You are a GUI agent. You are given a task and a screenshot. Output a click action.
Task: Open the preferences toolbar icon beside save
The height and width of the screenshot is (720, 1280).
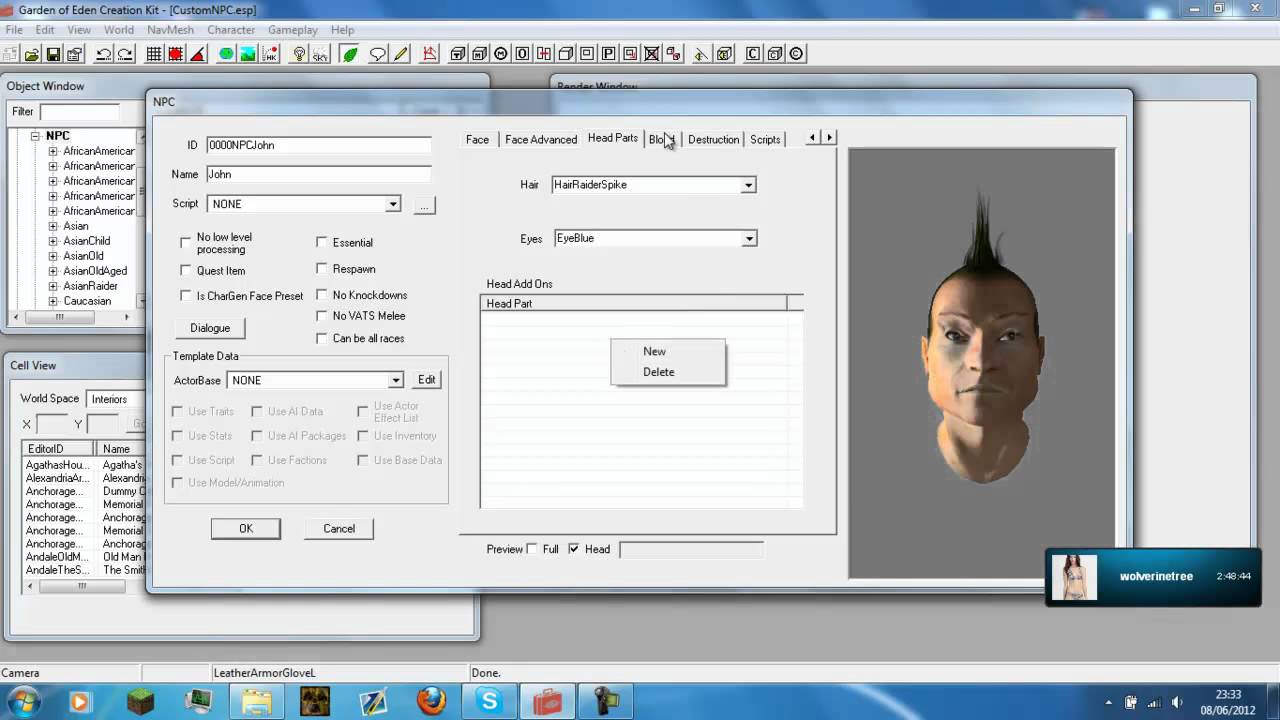tap(74, 54)
